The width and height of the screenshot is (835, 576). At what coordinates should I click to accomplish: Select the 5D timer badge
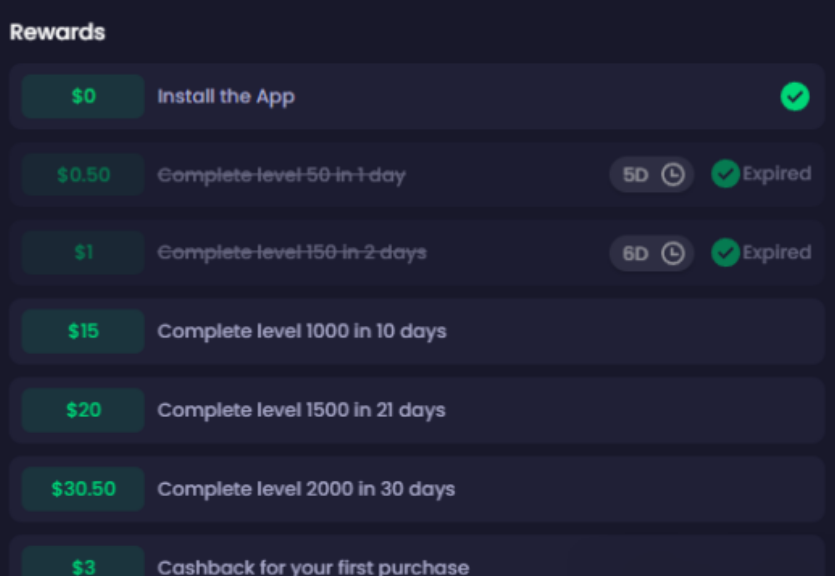pos(651,175)
